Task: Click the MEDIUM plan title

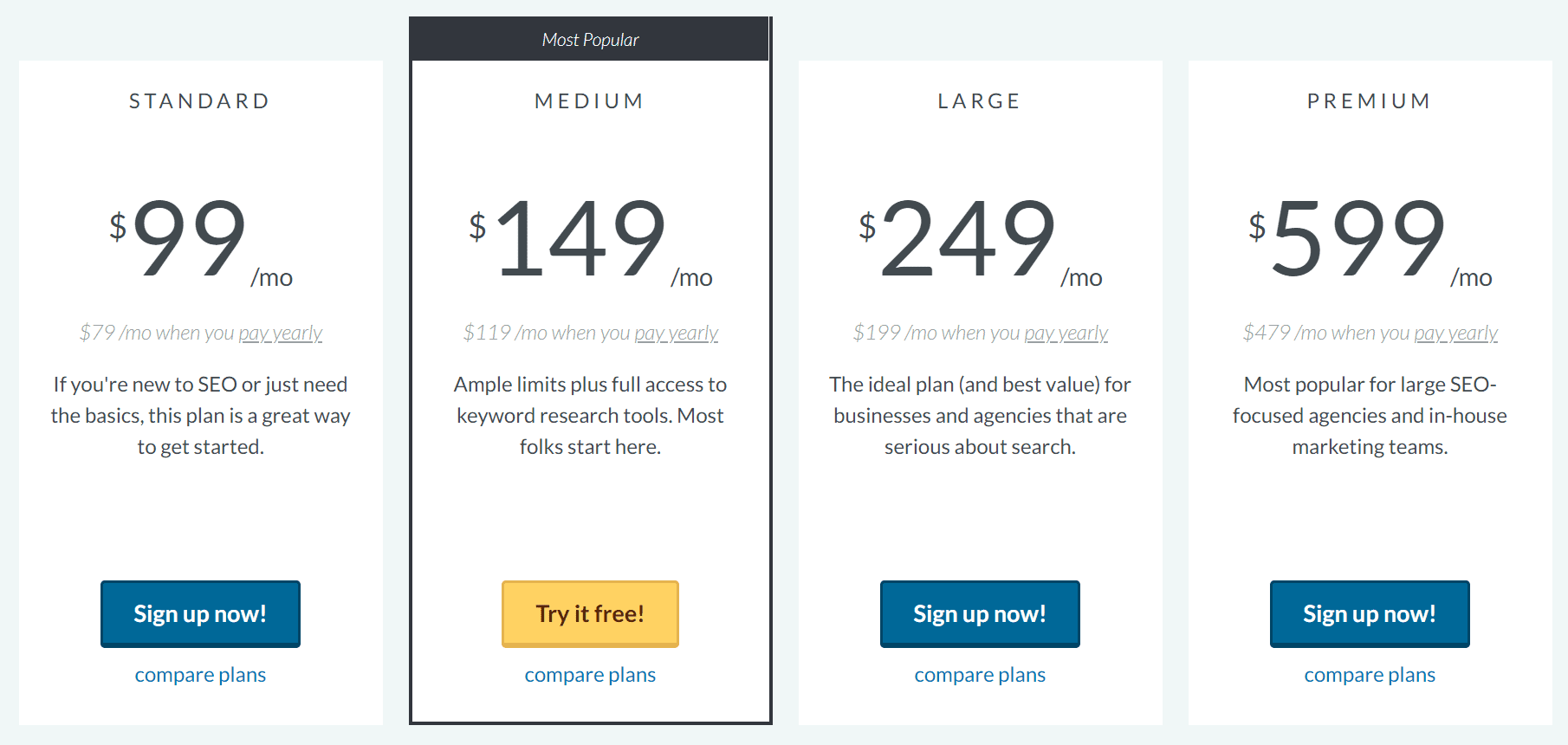Action: pos(590,101)
